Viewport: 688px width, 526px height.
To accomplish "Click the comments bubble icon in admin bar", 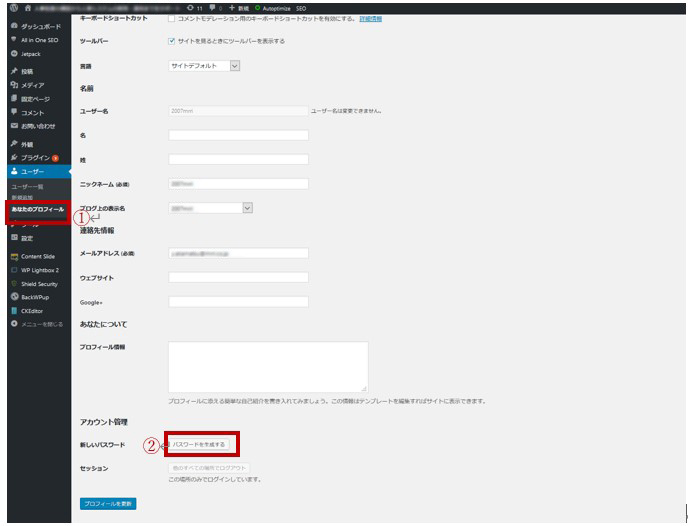I will pos(214,7).
